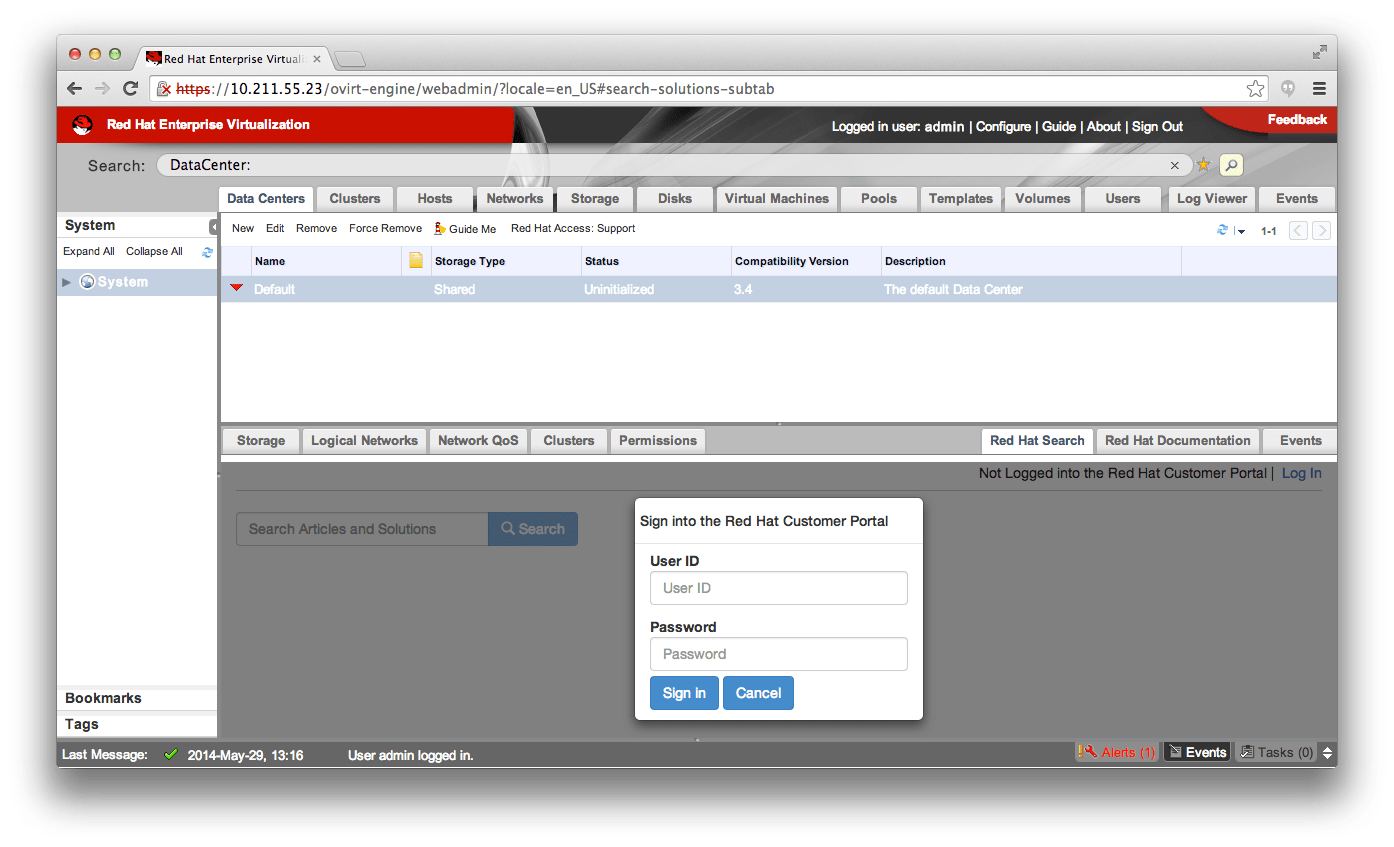Click the Log In link for Customer Portal

click(x=1301, y=472)
